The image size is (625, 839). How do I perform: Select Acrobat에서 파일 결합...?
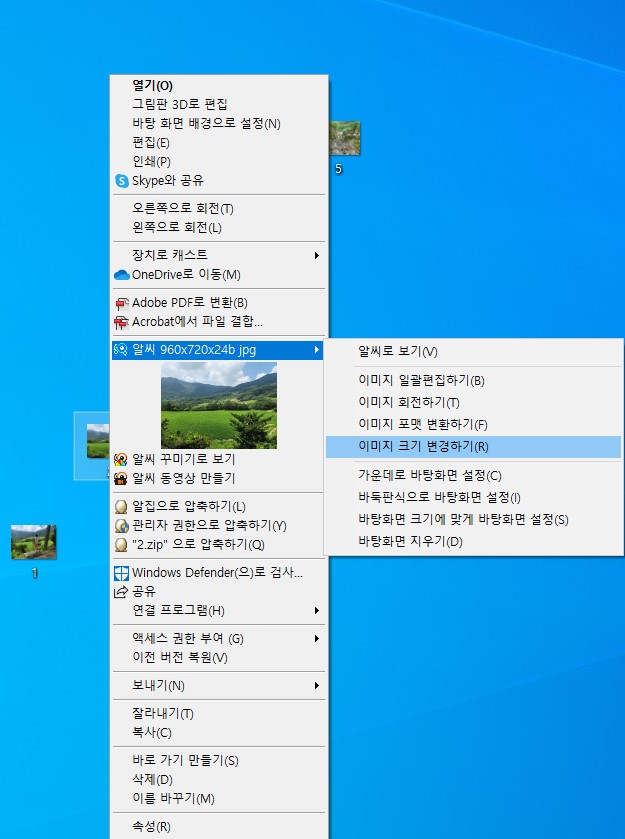click(219, 322)
